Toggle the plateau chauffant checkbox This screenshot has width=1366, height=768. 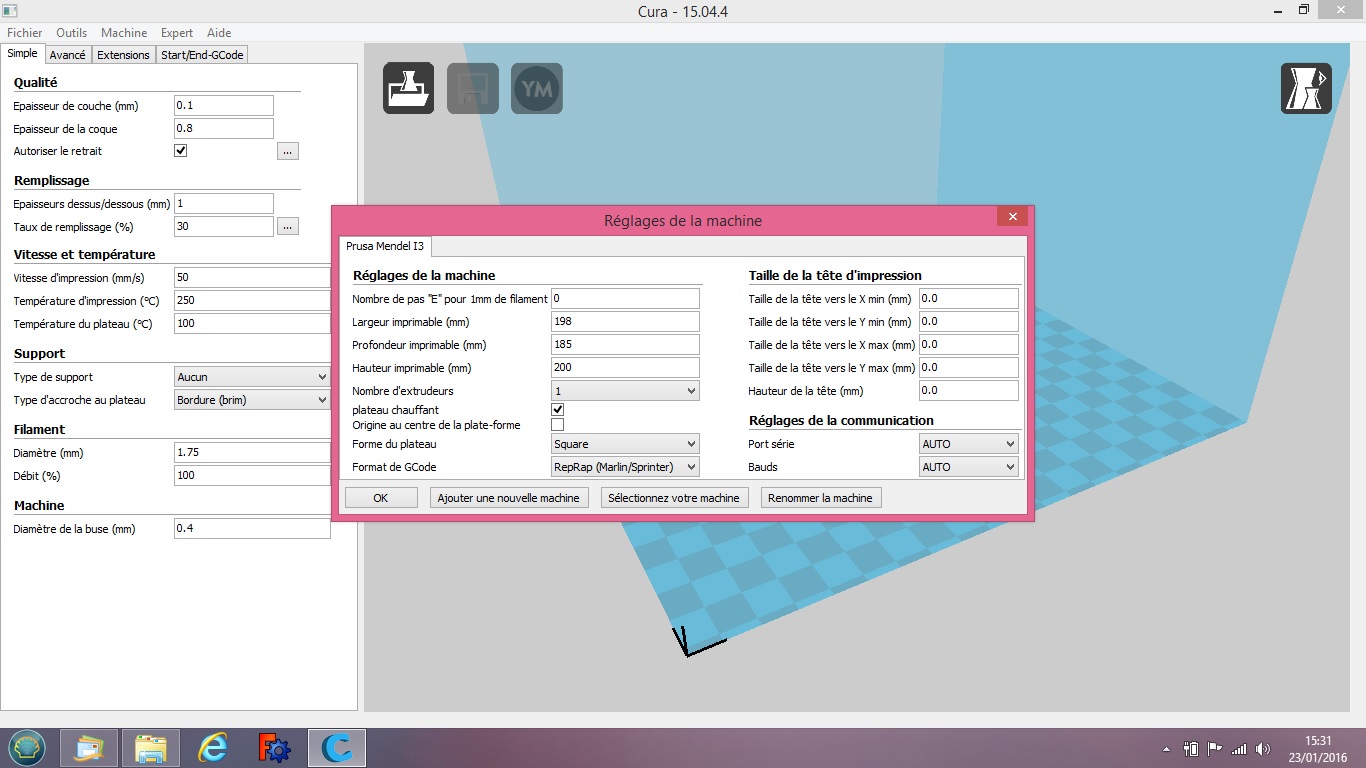pyautogui.click(x=558, y=410)
